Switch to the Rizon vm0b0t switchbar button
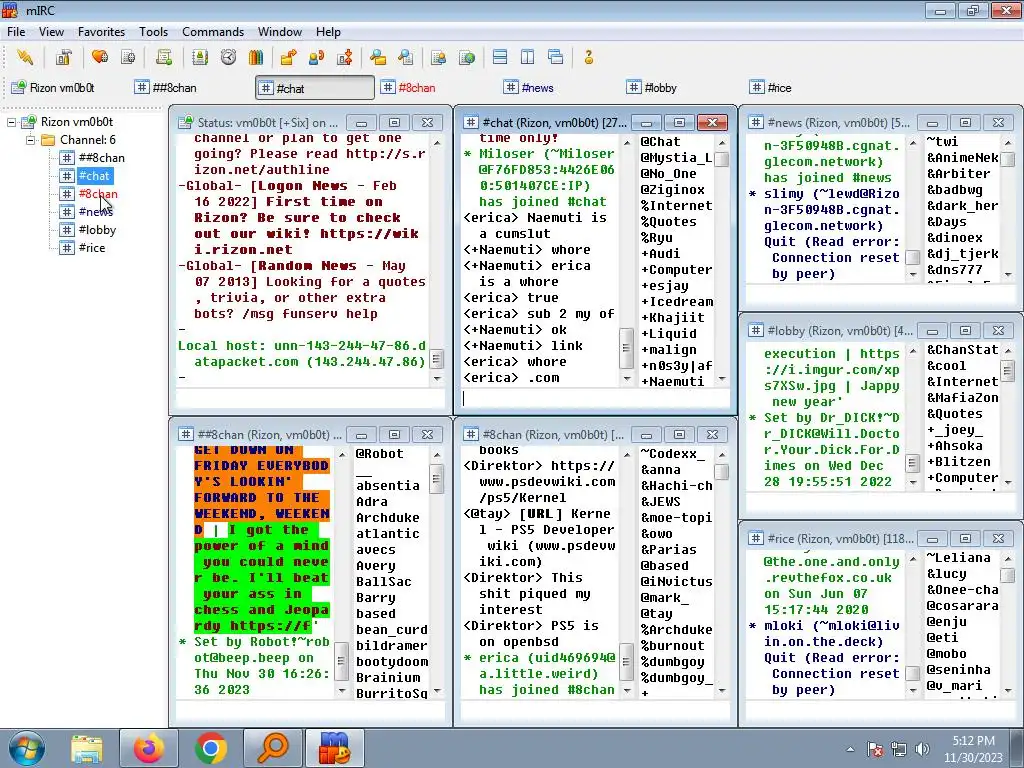 click(x=69, y=88)
